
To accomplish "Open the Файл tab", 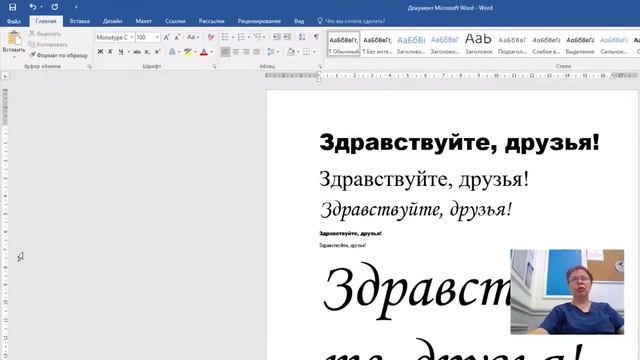I will pyautogui.click(x=14, y=21).
